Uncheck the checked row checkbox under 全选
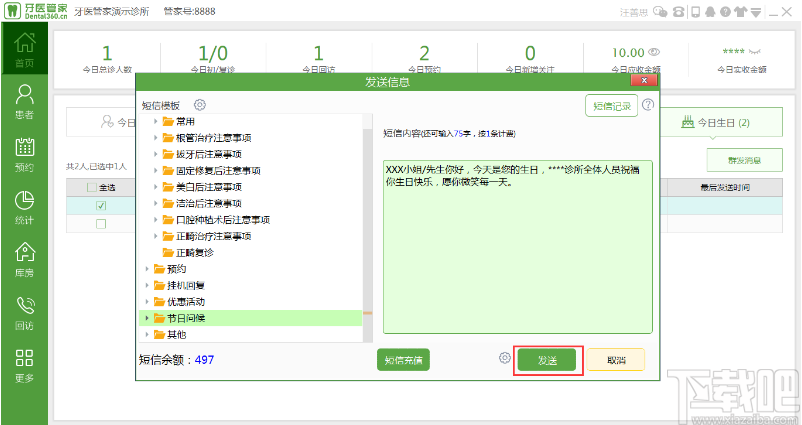The height and width of the screenshot is (425, 802). (x=101, y=206)
